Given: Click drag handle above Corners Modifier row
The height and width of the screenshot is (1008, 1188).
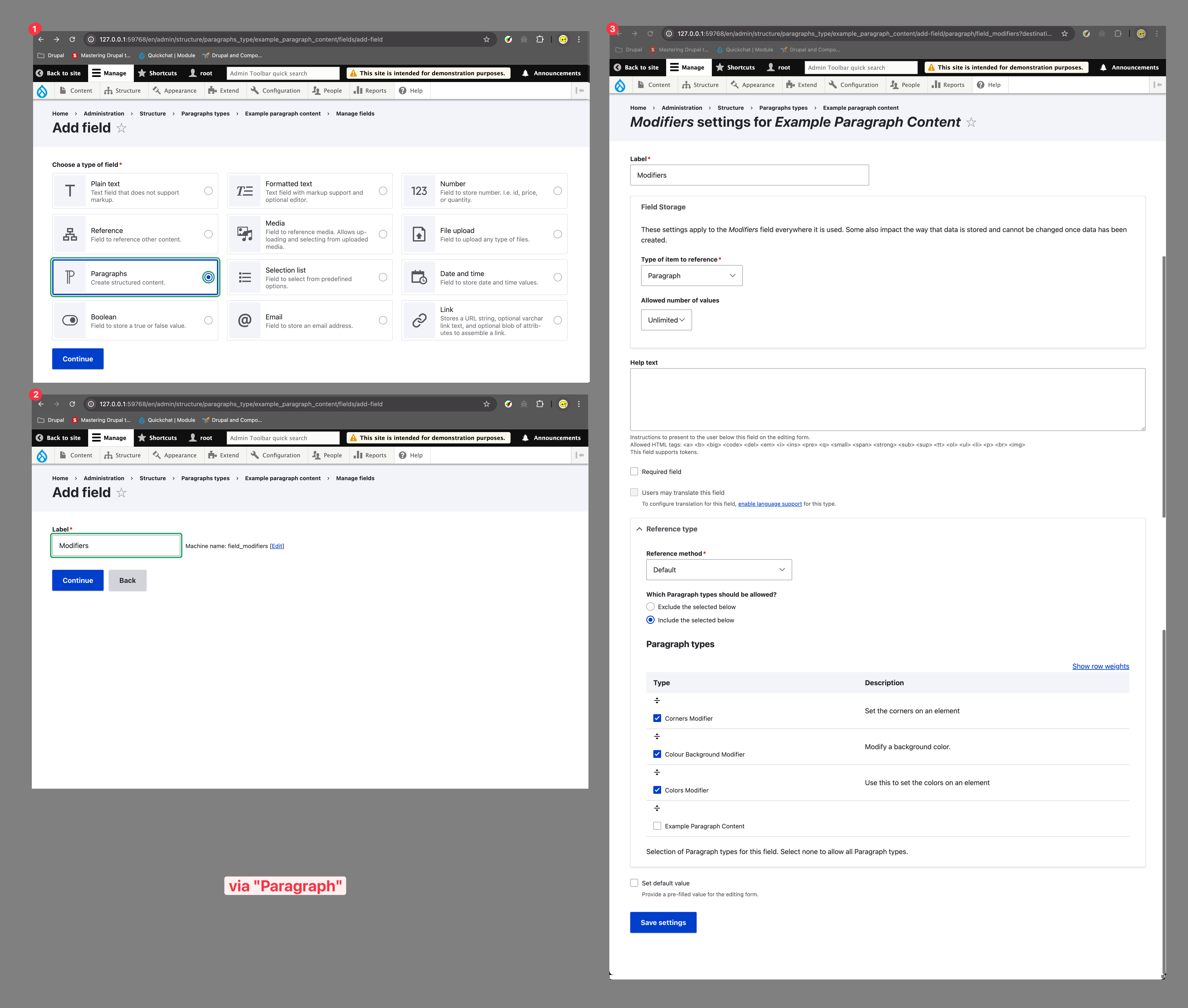Looking at the screenshot, I should [657, 701].
